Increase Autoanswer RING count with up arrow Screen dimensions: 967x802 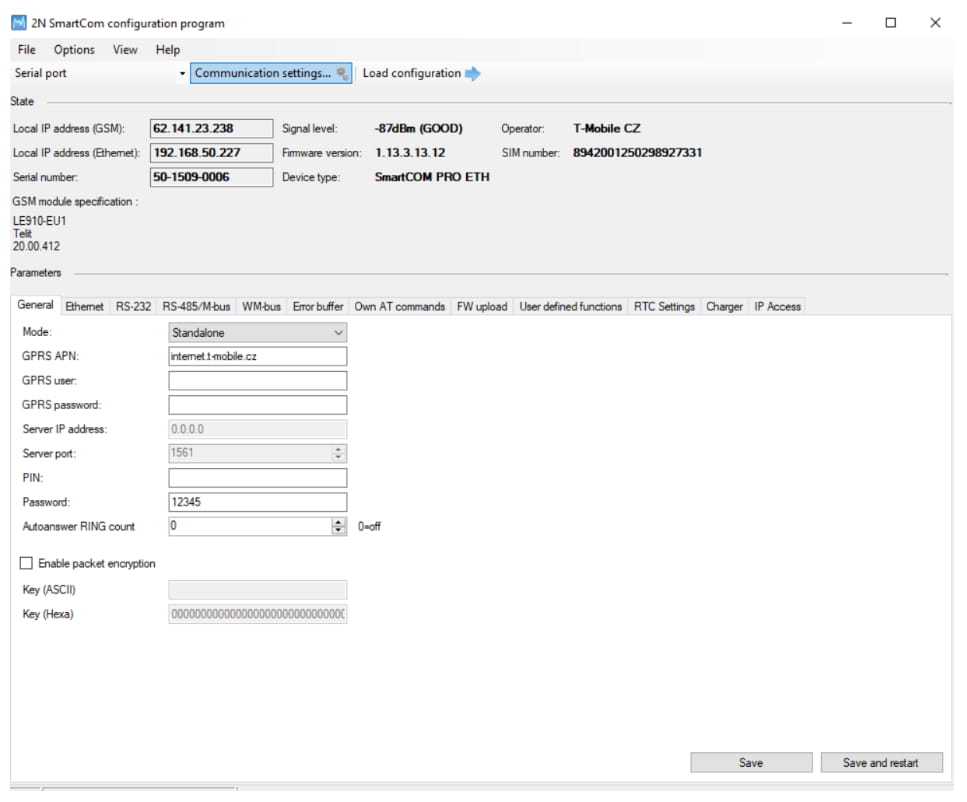coord(338,523)
